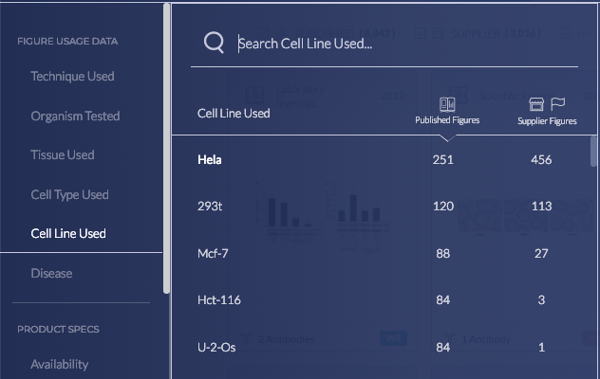The height and width of the screenshot is (379, 600).
Task: Click U-2-Os supplier count 1
Action: point(541,347)
